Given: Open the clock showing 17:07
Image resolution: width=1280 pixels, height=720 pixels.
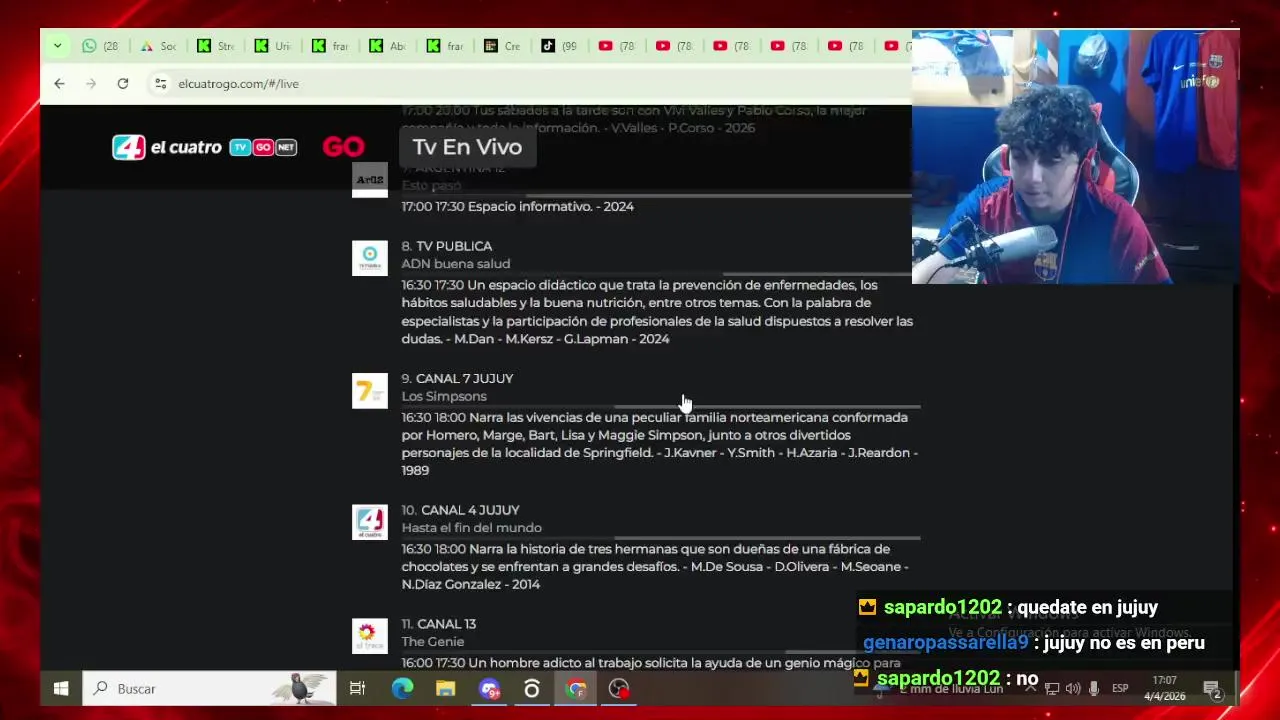Looking at the screenshot, I should pyautogui.click(x=1164, y=688).
